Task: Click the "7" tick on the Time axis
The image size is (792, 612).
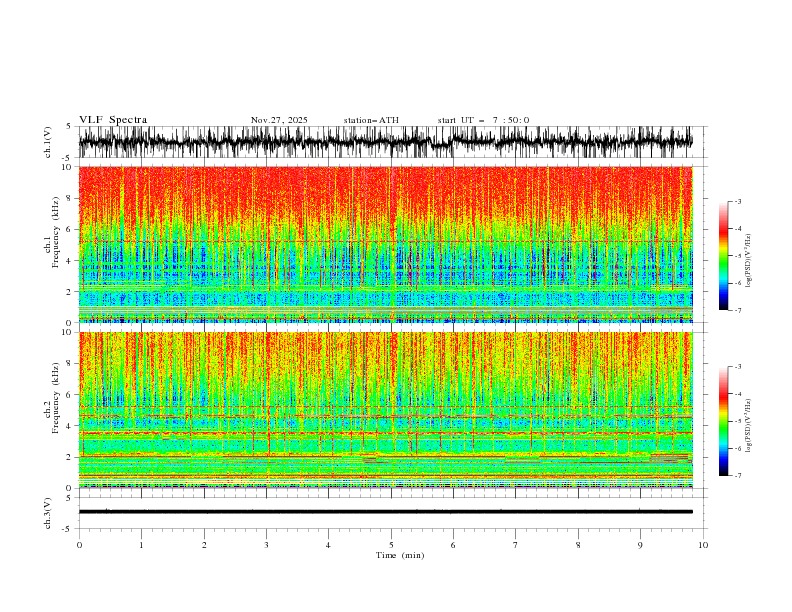Action: tap(516, 545)
